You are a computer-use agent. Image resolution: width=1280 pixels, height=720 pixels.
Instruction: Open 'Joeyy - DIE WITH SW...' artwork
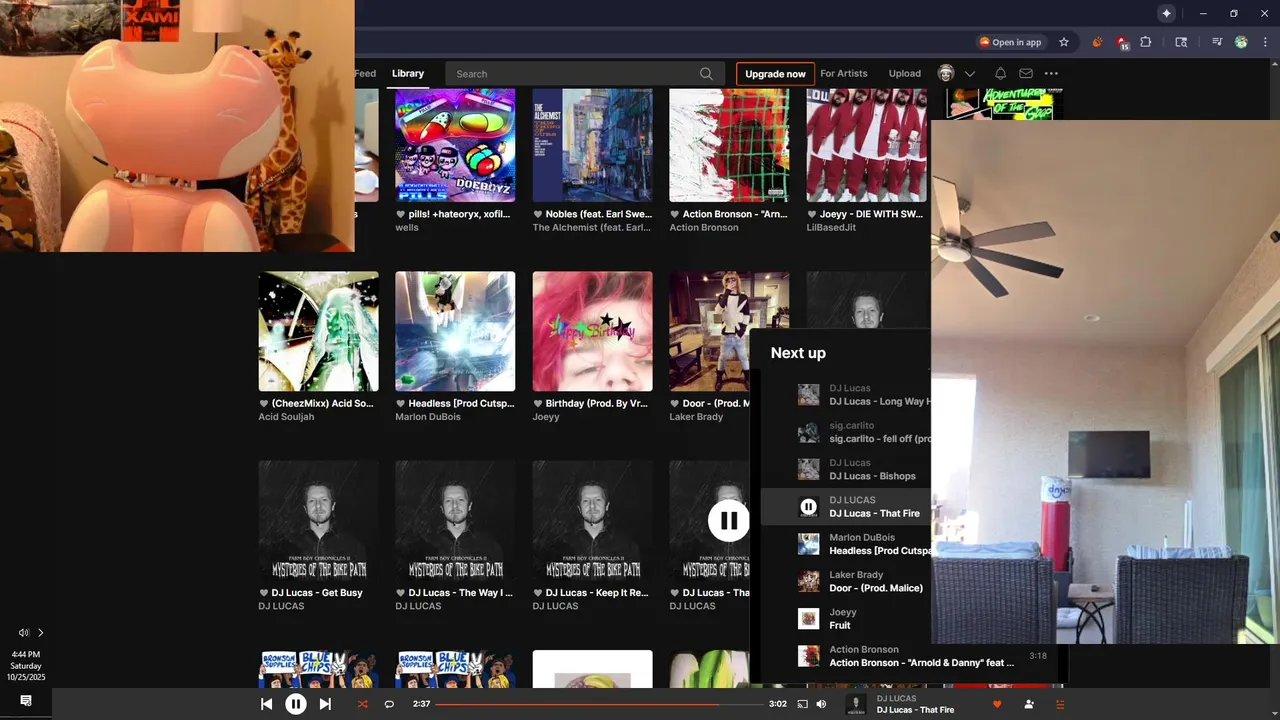point(866,145)
